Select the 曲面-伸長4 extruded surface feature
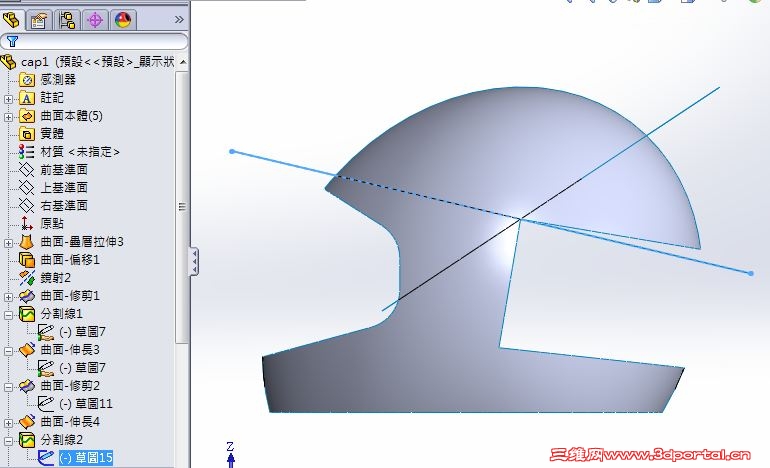770x468 pixels. tap(59, 421)
